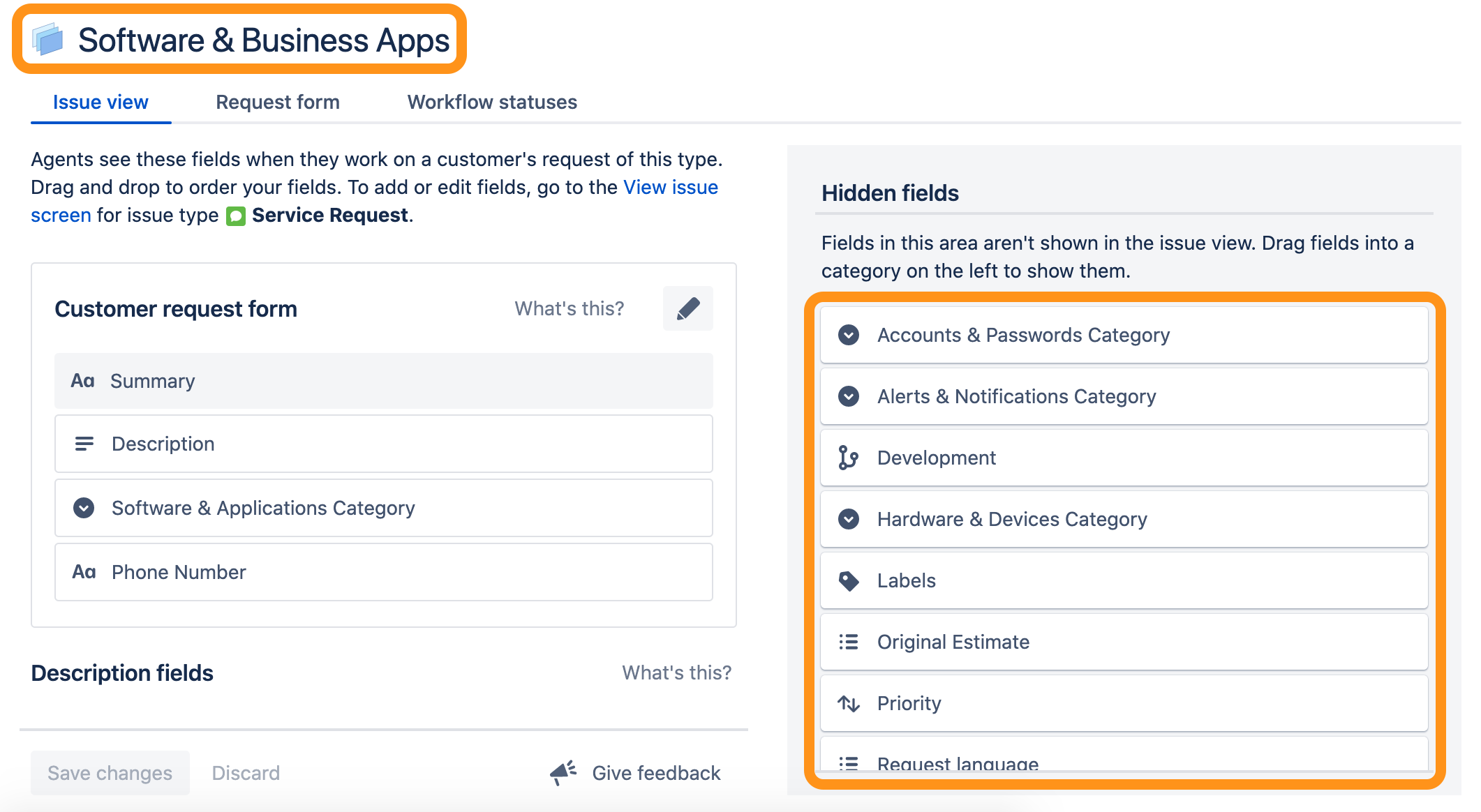Click the Priority arrows icon
Screen dimensions: 1481x812
tap(849, 703)
